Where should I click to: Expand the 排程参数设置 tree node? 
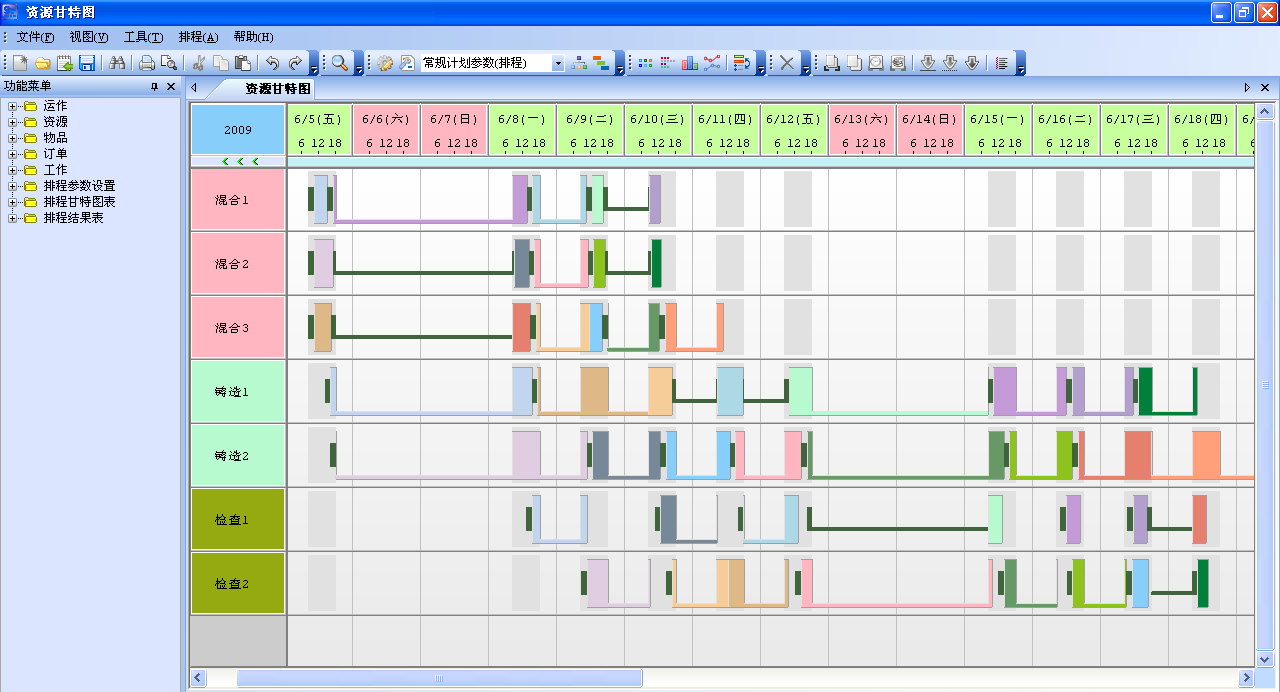[x=13, y=186]
